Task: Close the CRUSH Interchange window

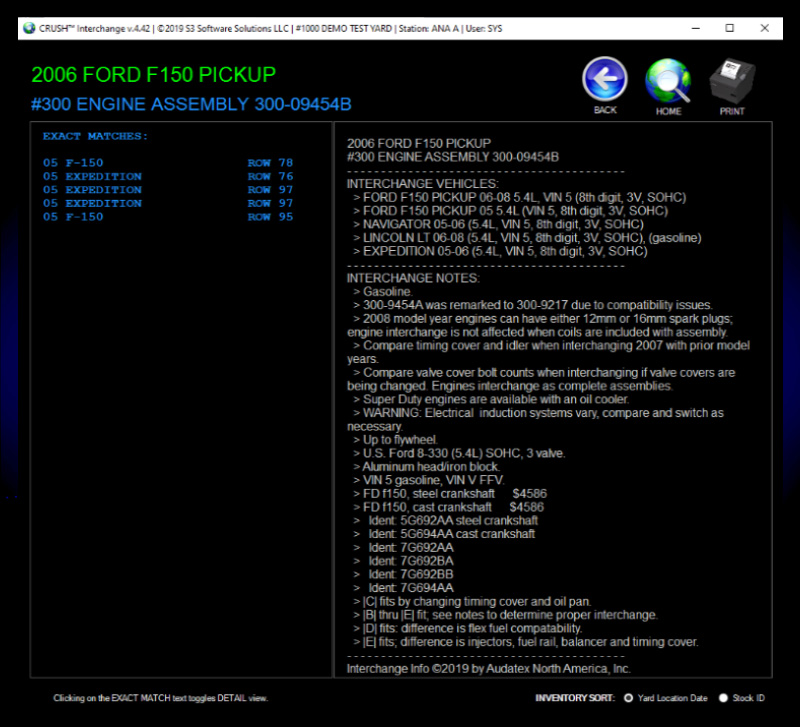Action: [x=764, y=28]
